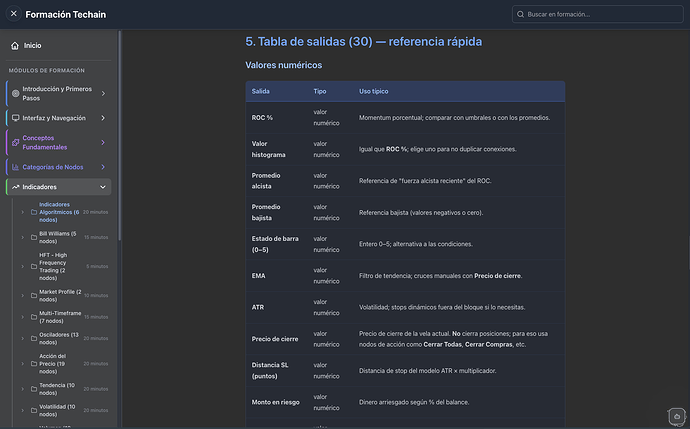690x429 pixels.
Task: Expand arrow for Market Profile
Action: 22,296
